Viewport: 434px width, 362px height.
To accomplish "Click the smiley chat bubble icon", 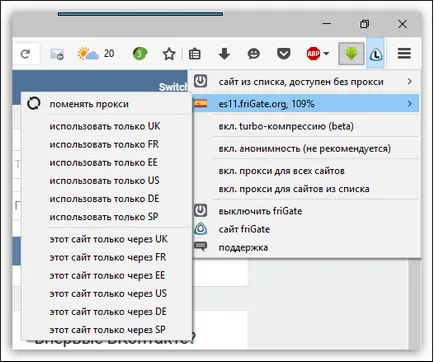I will coord(254,54).
